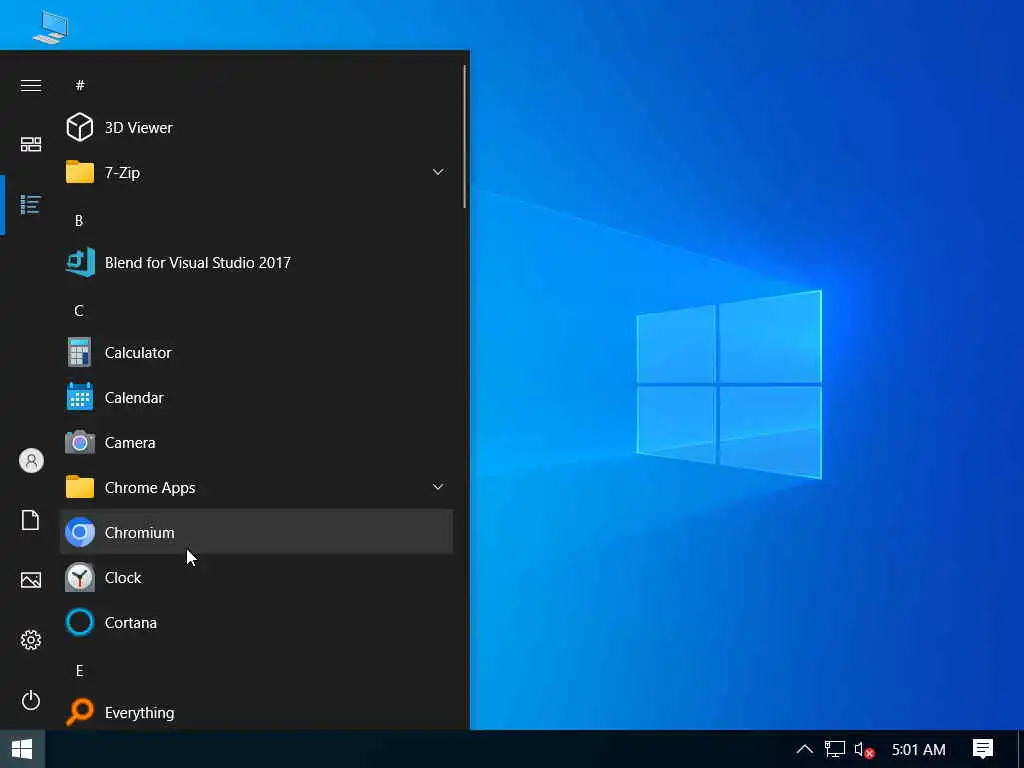Image resolution: width=1024 pixels, height=768 pixels.
Task: Click the Windows Start button
Action: [x=22, y=749]
